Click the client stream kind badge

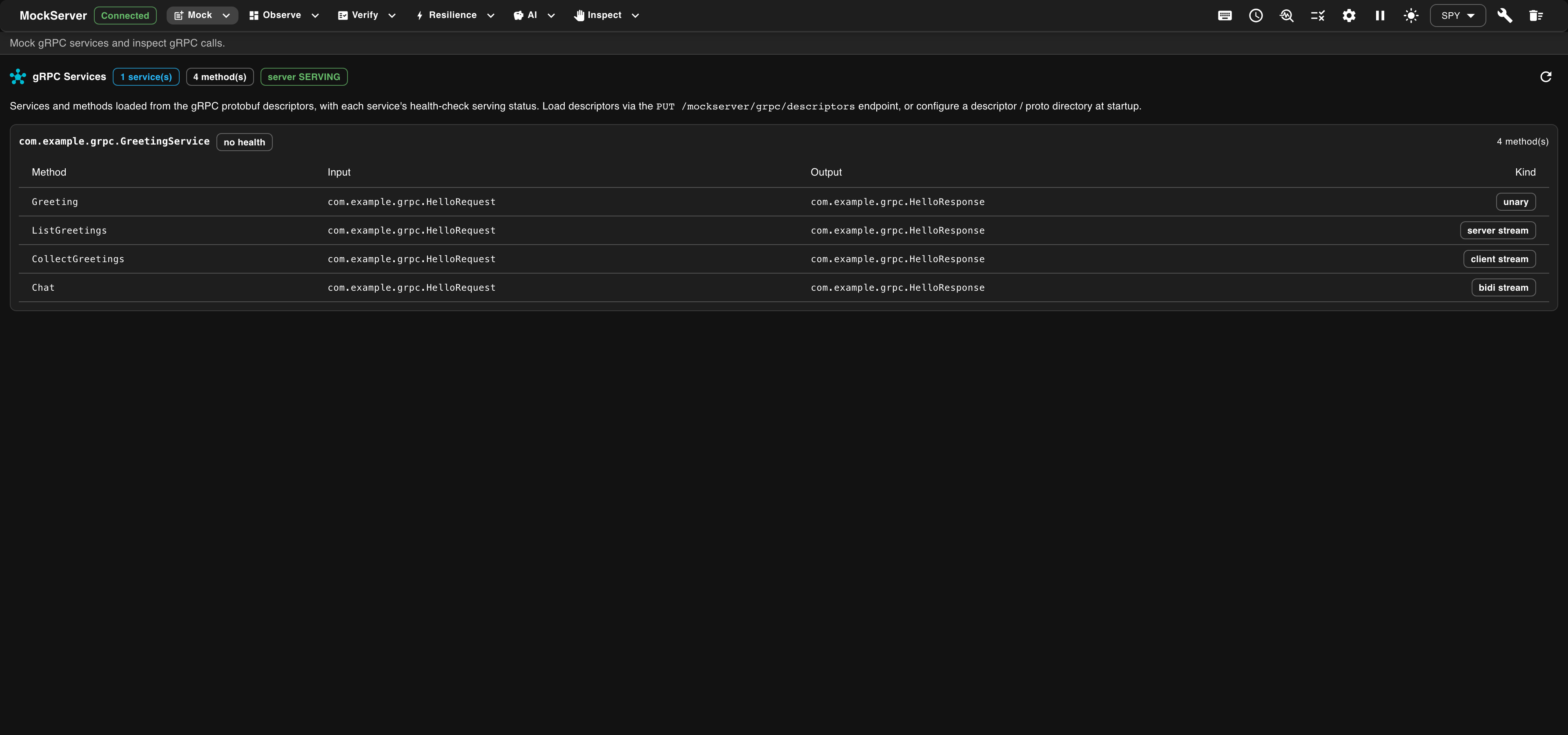point(1499,259)
